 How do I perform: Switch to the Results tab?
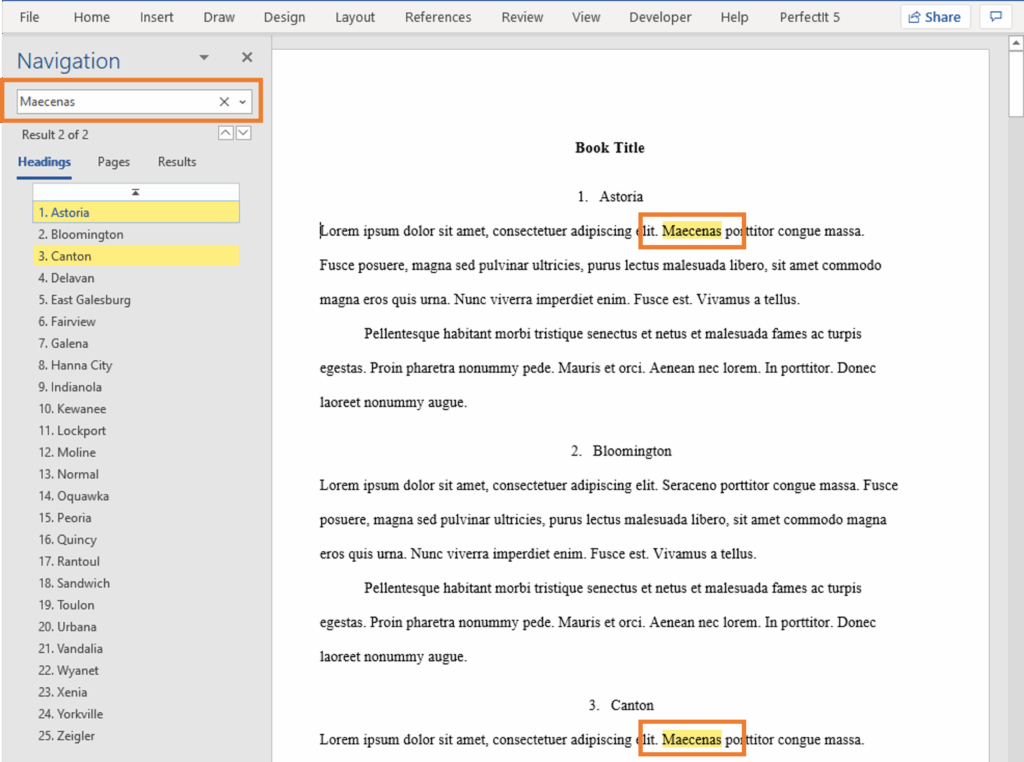(x=177, y=162)
